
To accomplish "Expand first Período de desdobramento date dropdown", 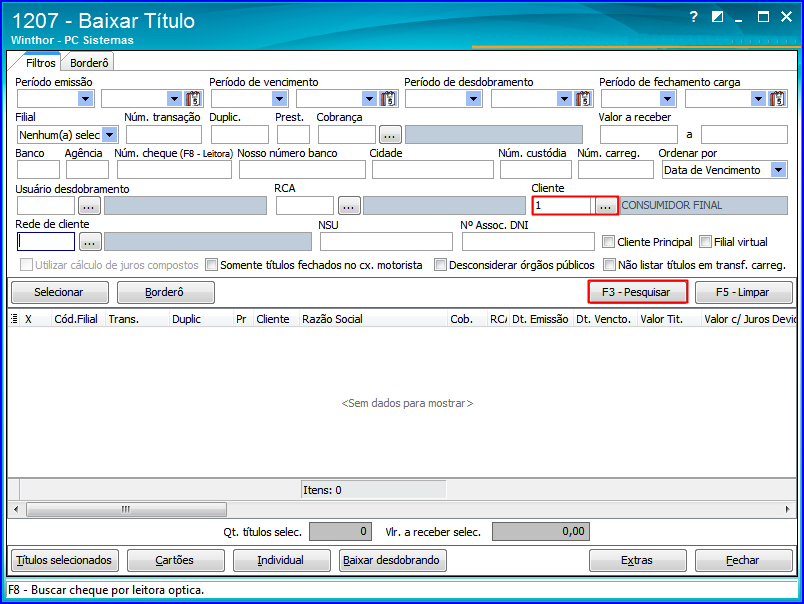I will tap(474, 98).
